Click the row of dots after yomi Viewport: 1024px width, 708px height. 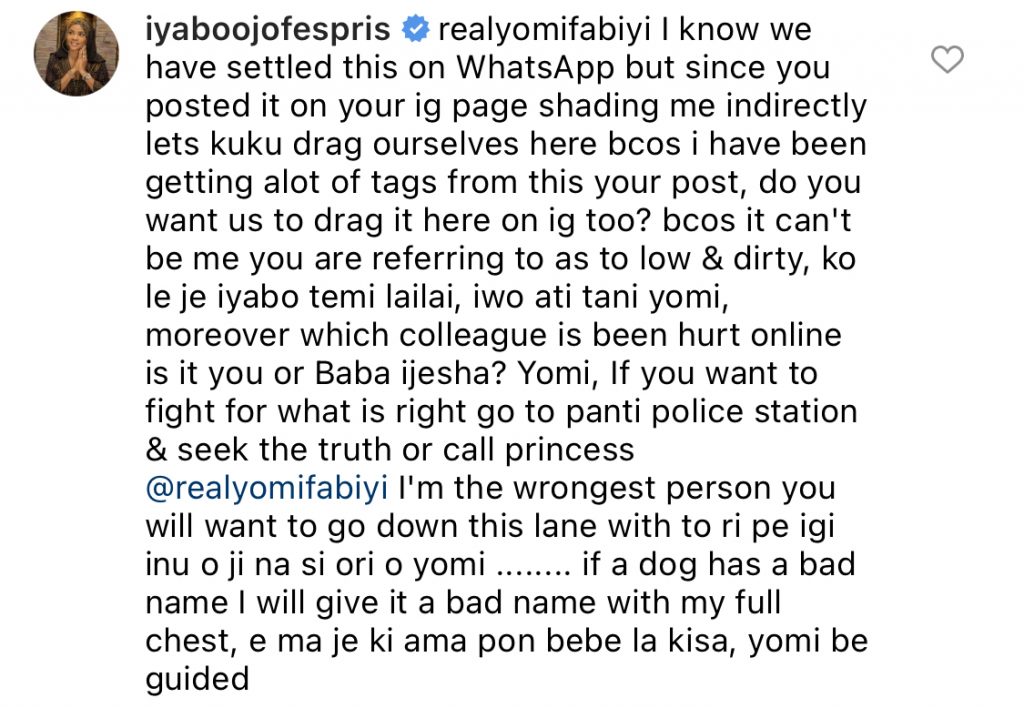tap(531, 564)
